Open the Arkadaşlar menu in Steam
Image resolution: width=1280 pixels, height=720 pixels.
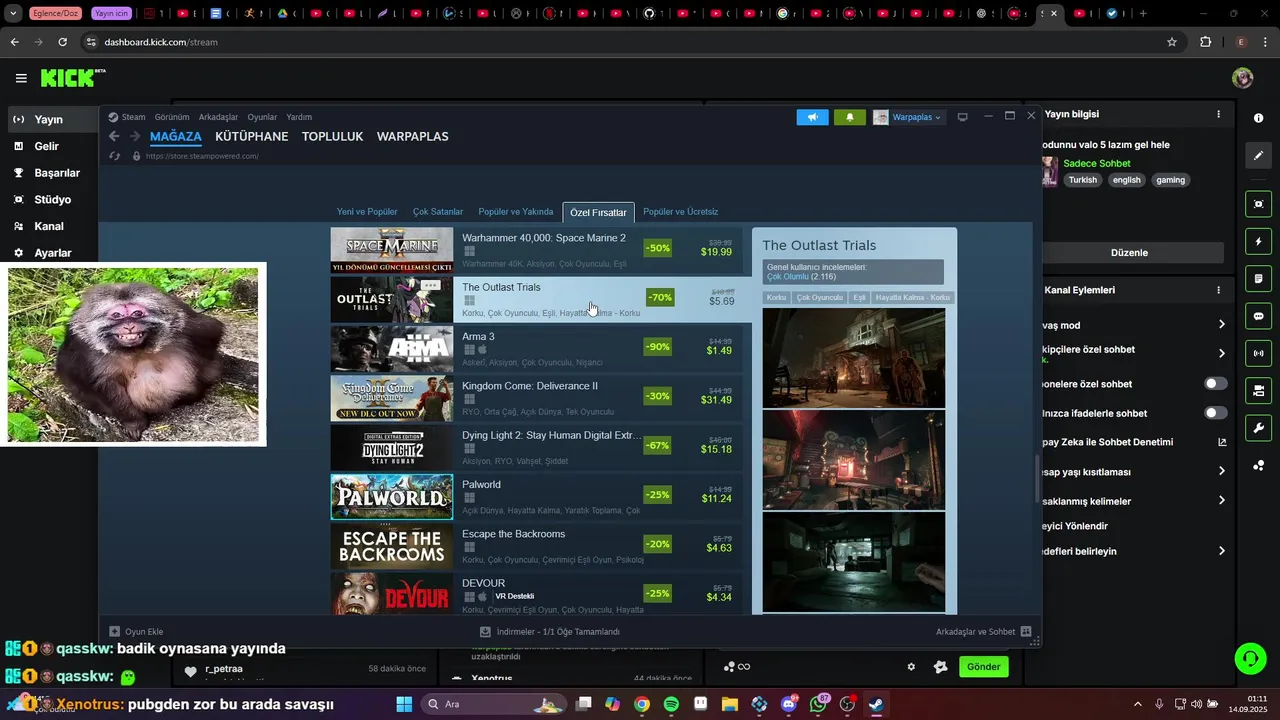[x=218, y=117]
